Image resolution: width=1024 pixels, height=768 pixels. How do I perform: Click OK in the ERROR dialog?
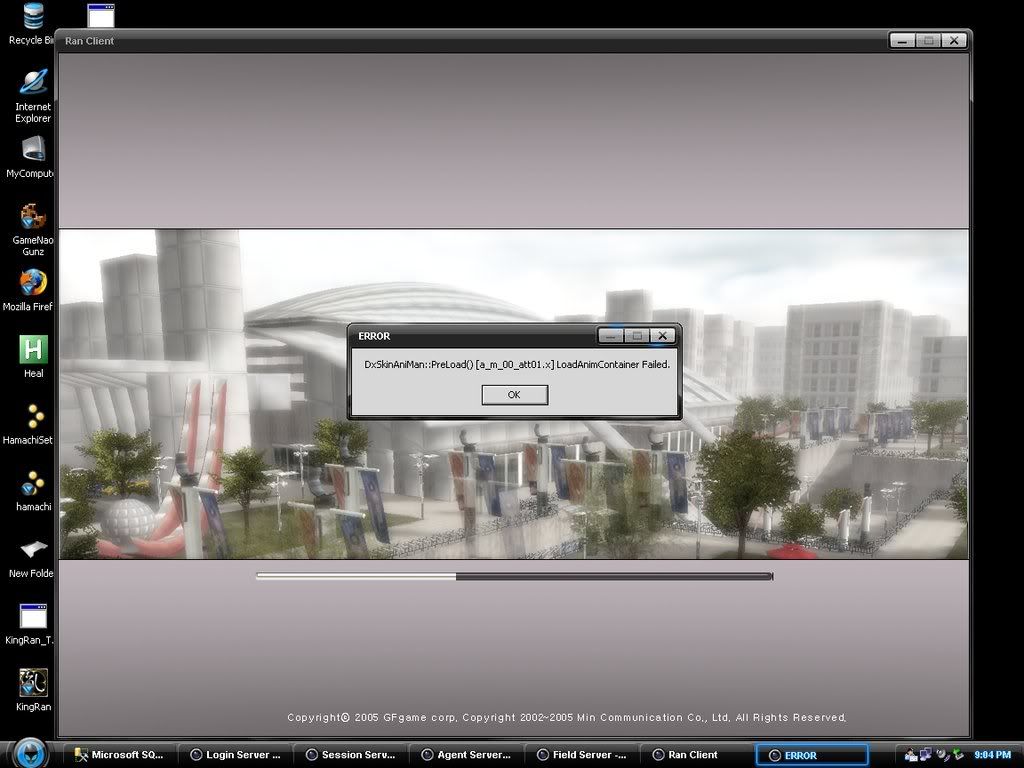(x=514, y=395)
